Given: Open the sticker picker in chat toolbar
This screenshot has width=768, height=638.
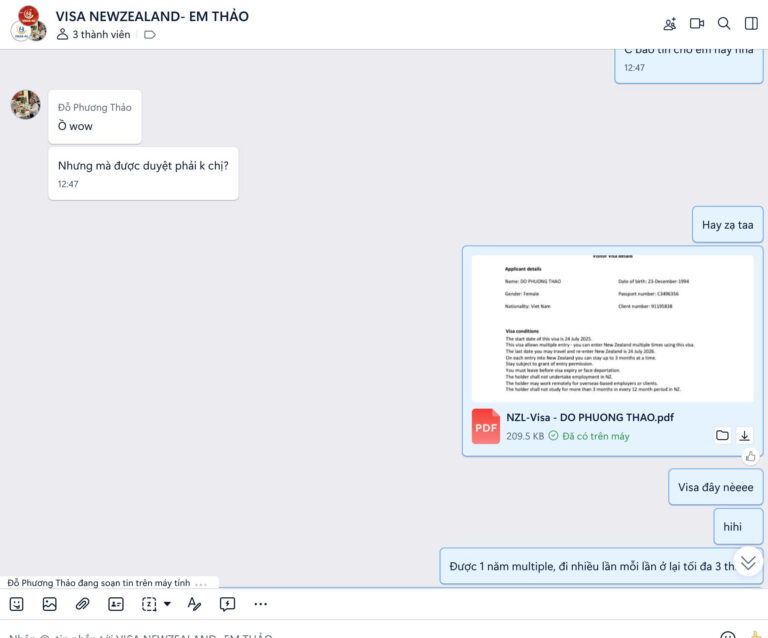Looking at the screenshot, I should coord(16,604).
